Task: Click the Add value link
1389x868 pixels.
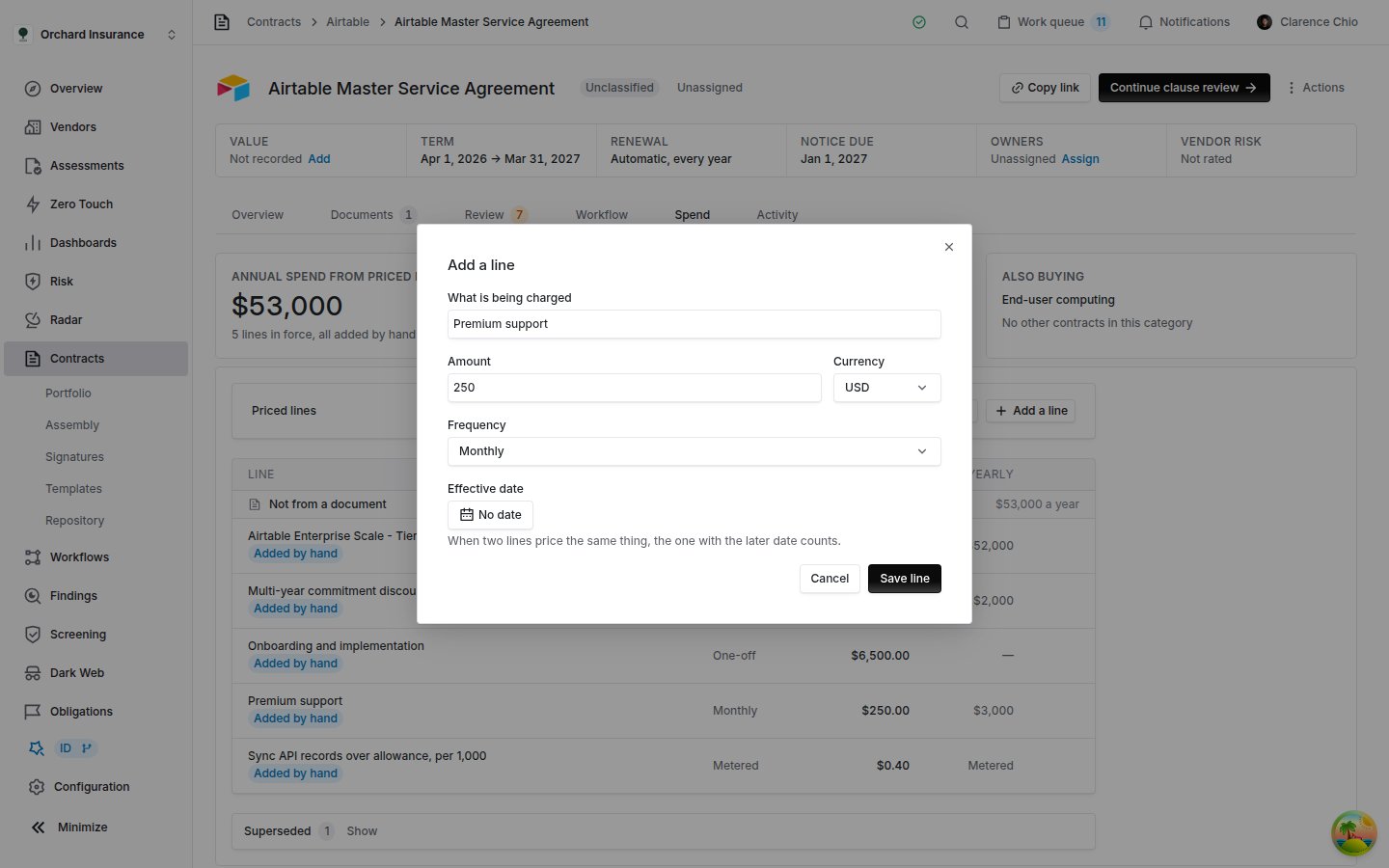Action: (318, 159)
